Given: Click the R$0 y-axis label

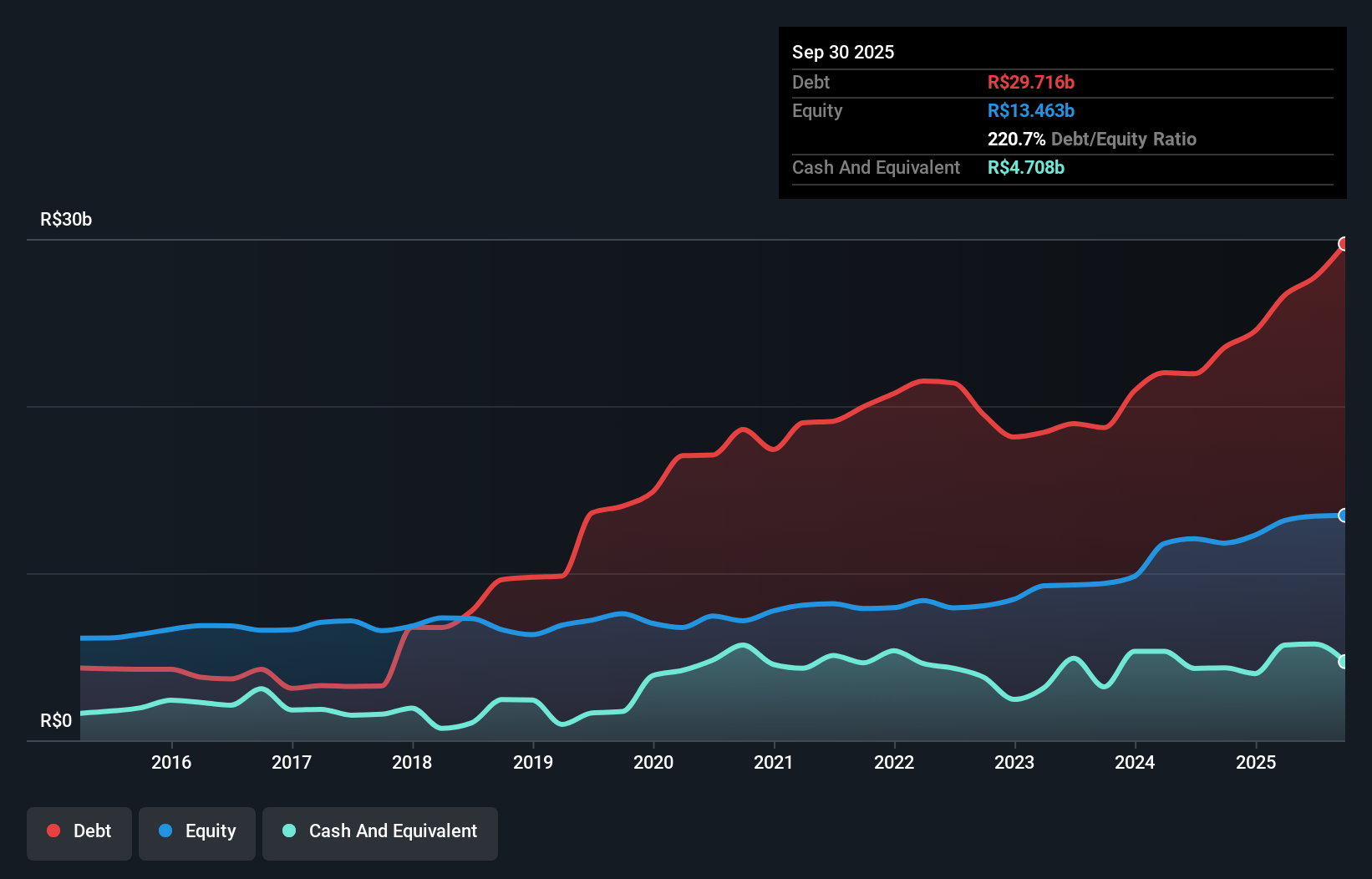Looking at the screenshot, I should pyautogui.click(x=56, y=721).
